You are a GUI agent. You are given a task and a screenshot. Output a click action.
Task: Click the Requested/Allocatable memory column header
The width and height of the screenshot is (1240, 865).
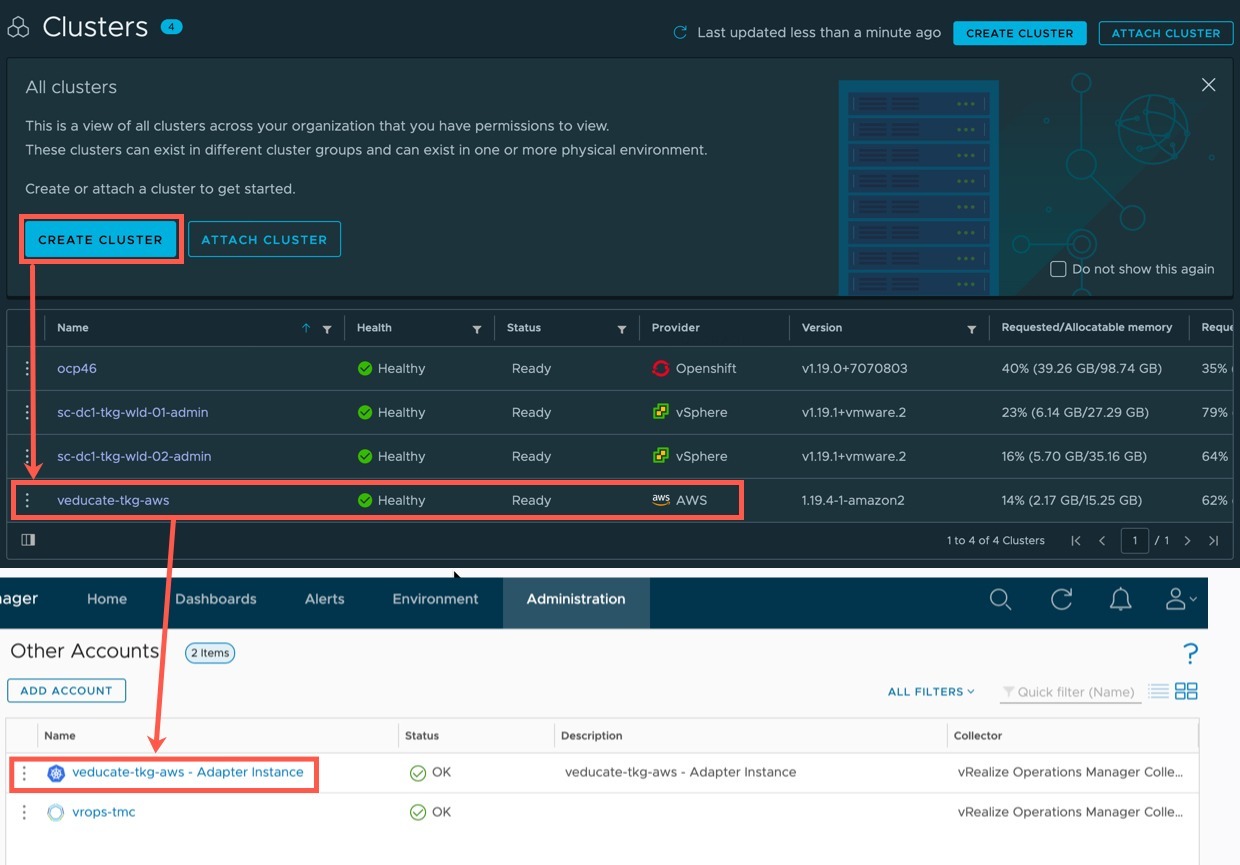tap(1087, 328)
